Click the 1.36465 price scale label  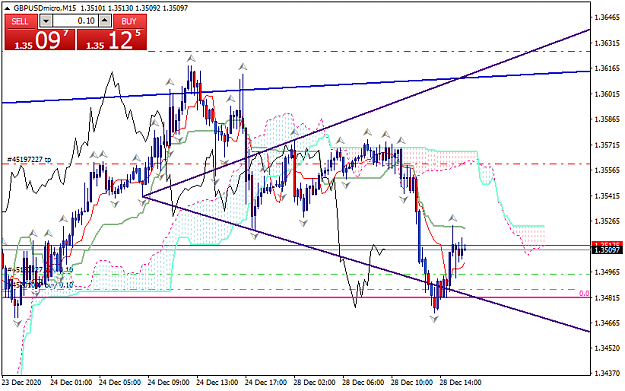[x=607, y=18]
